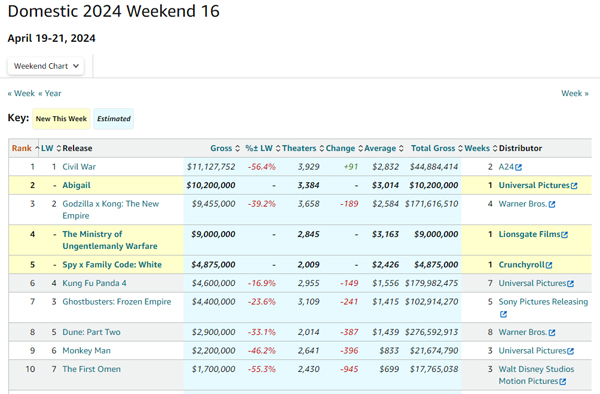Click Crunchyroll external link icon
This screenshot has width=600, height=394.
[549, 265]
